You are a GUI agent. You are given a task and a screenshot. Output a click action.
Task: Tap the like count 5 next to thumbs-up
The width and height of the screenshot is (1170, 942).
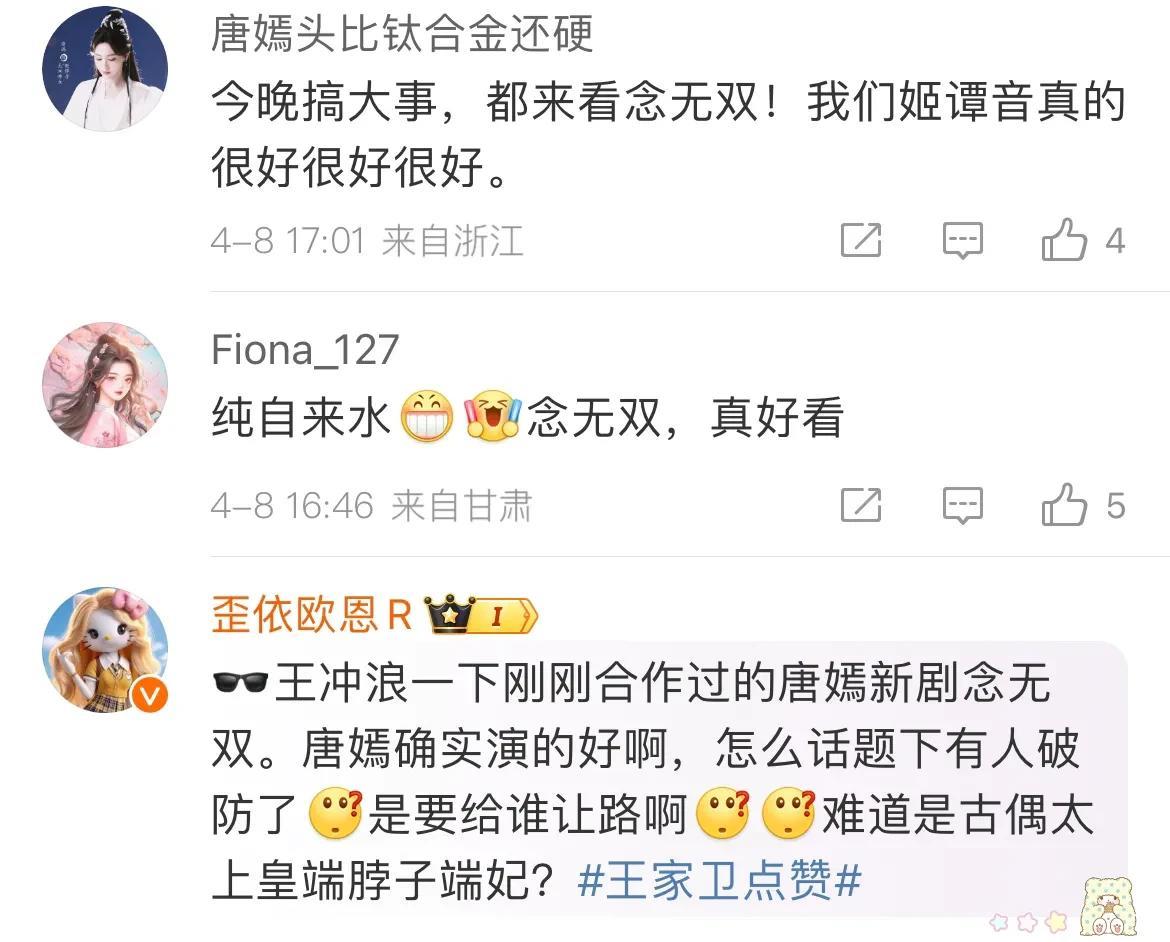tap(1116, 506)
